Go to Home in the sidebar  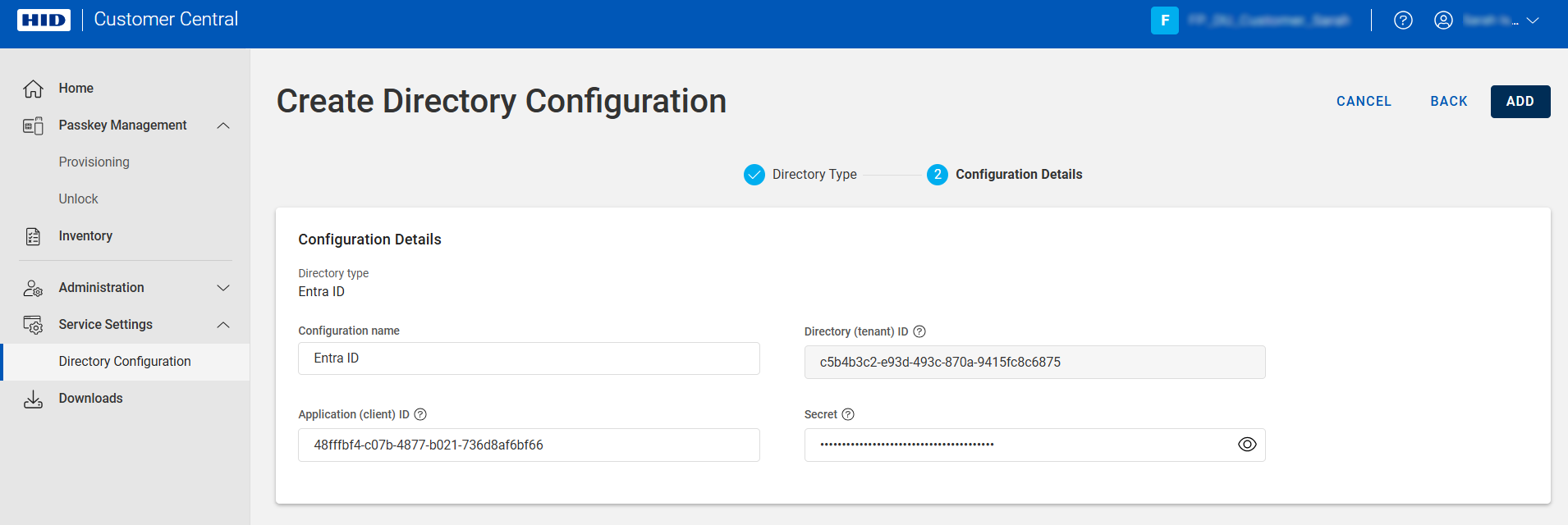click(x=76, y=89)
